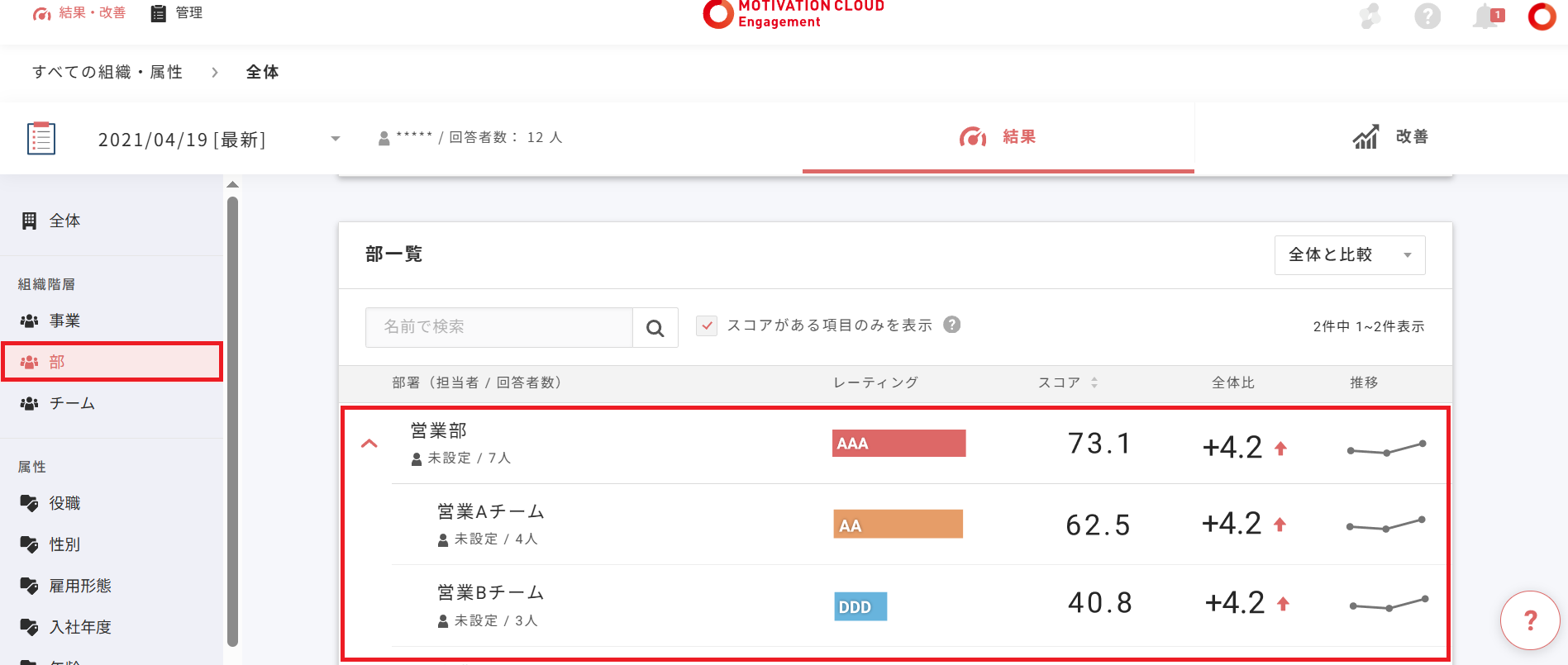Click the red AAA rating bar
Viewport: 1568px width, 665px height.
[x=898, y=444]
